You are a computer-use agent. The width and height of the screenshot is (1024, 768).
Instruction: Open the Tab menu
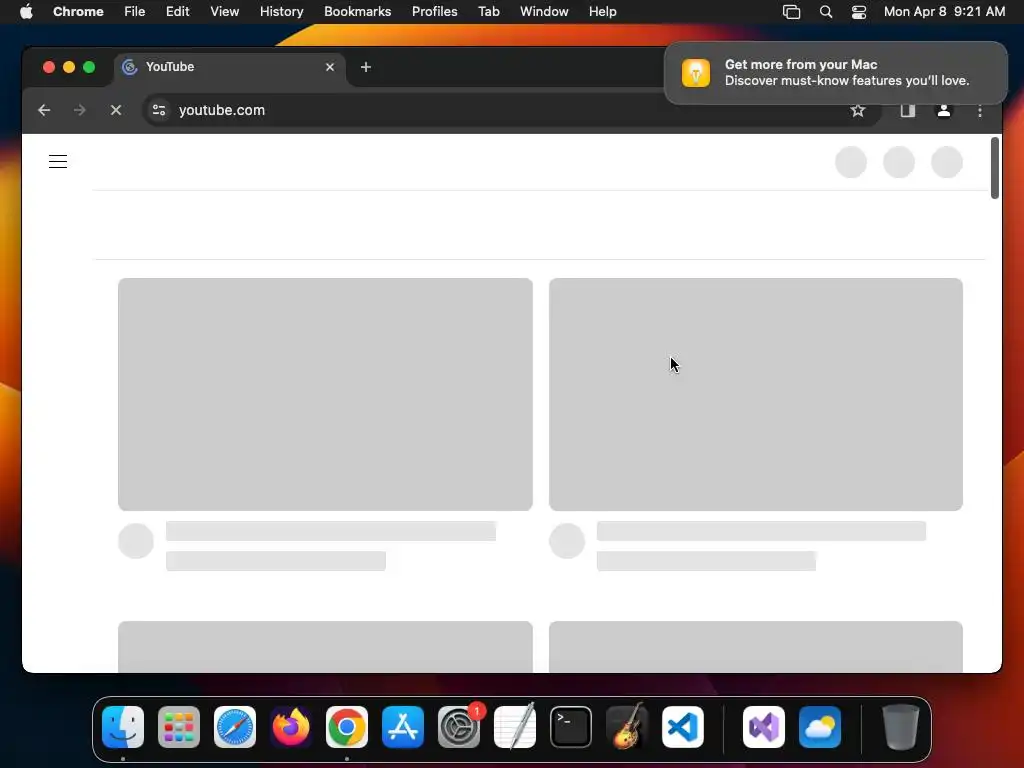[x=488, y=12]
